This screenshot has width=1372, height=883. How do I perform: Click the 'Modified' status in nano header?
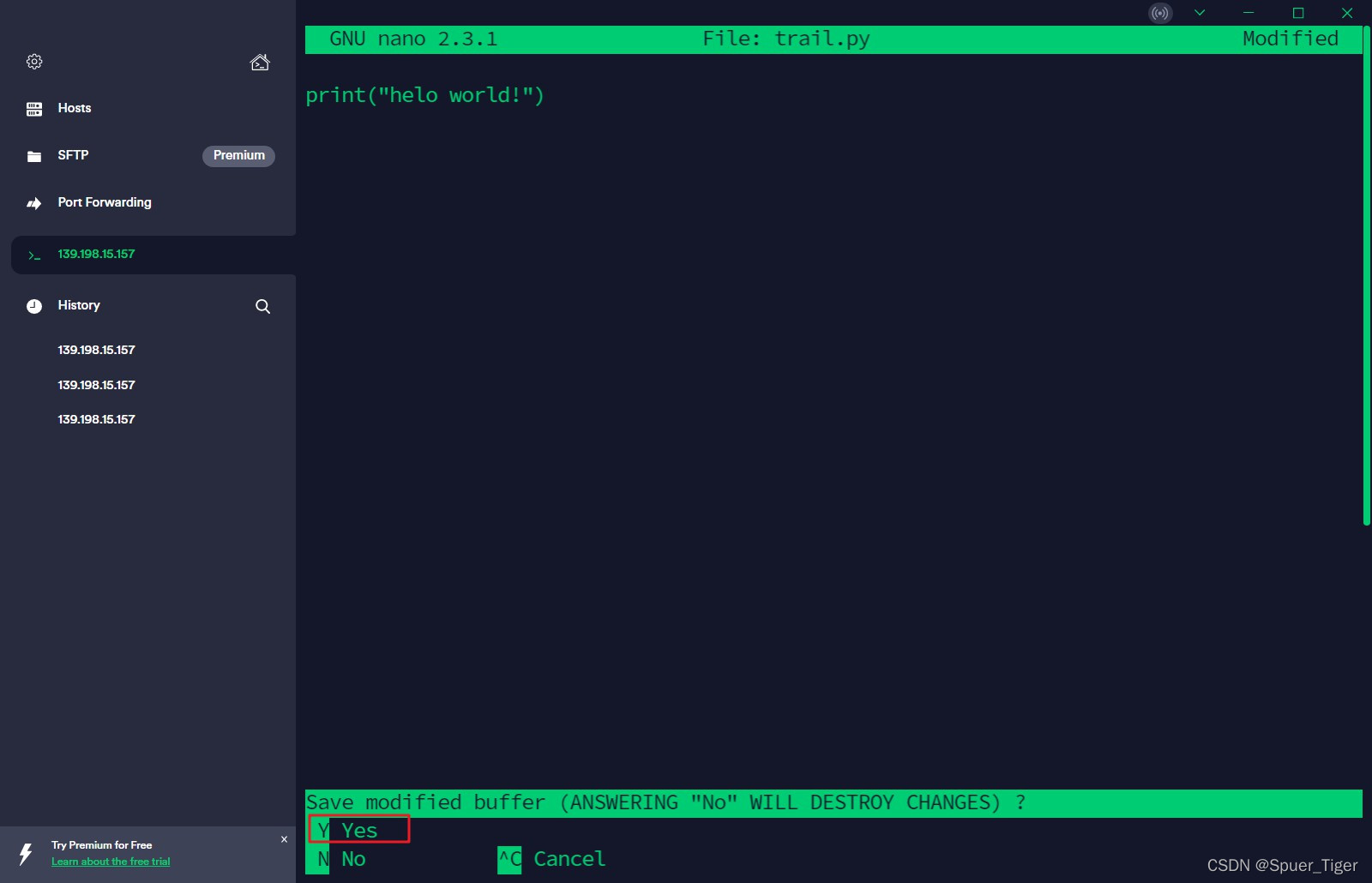(x=1290, y=39)
